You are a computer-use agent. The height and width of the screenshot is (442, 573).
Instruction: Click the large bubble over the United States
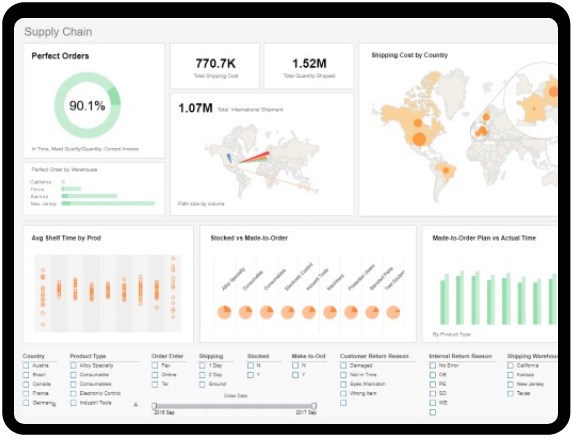420,139
